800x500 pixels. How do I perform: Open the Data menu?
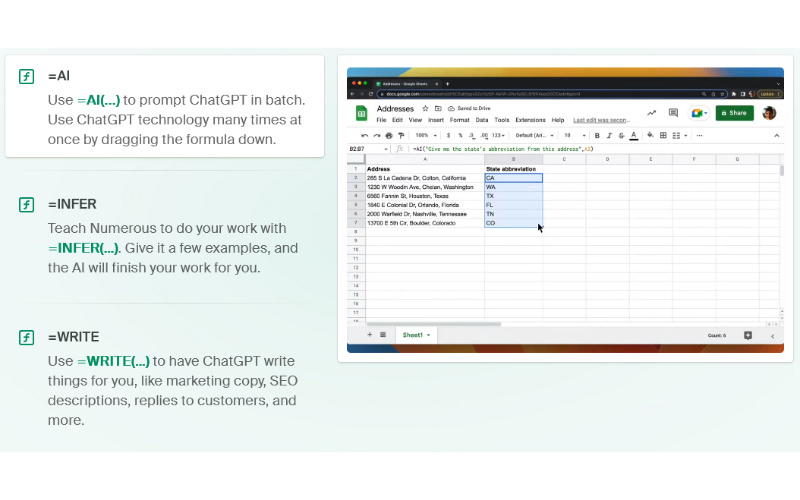tap(482, 120)
